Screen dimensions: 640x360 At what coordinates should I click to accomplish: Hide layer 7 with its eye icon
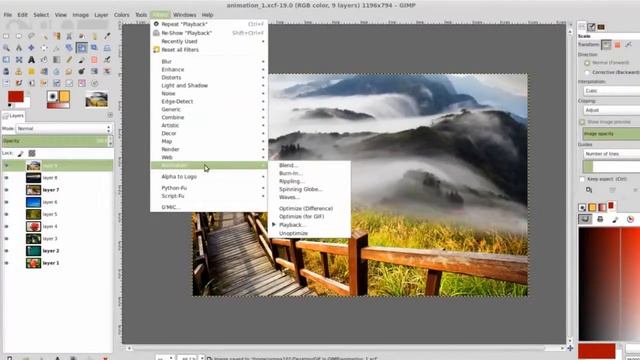(6, 190)
